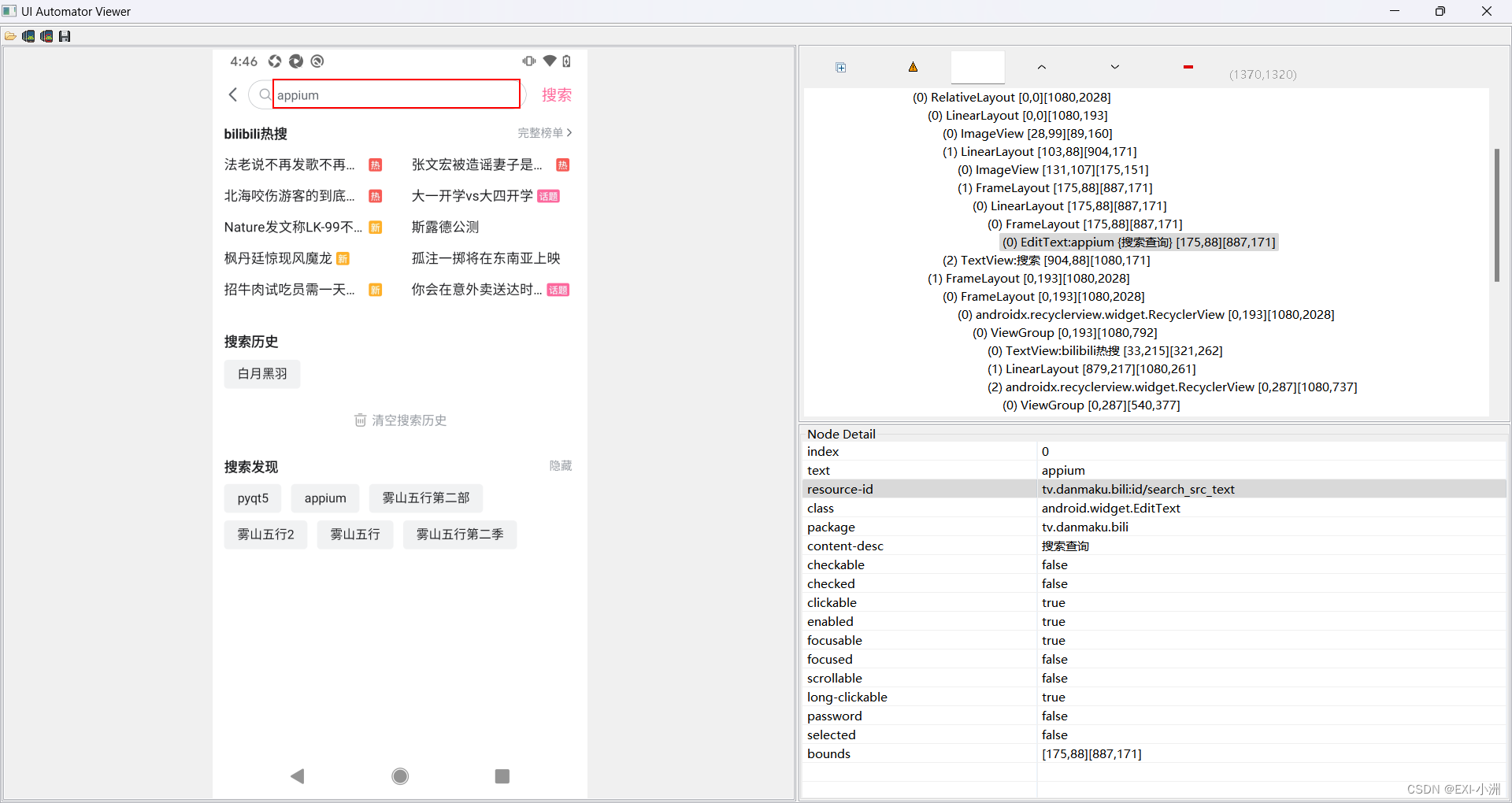Click the UI Automator Viewer title bar icon

[x=9, y=11]
